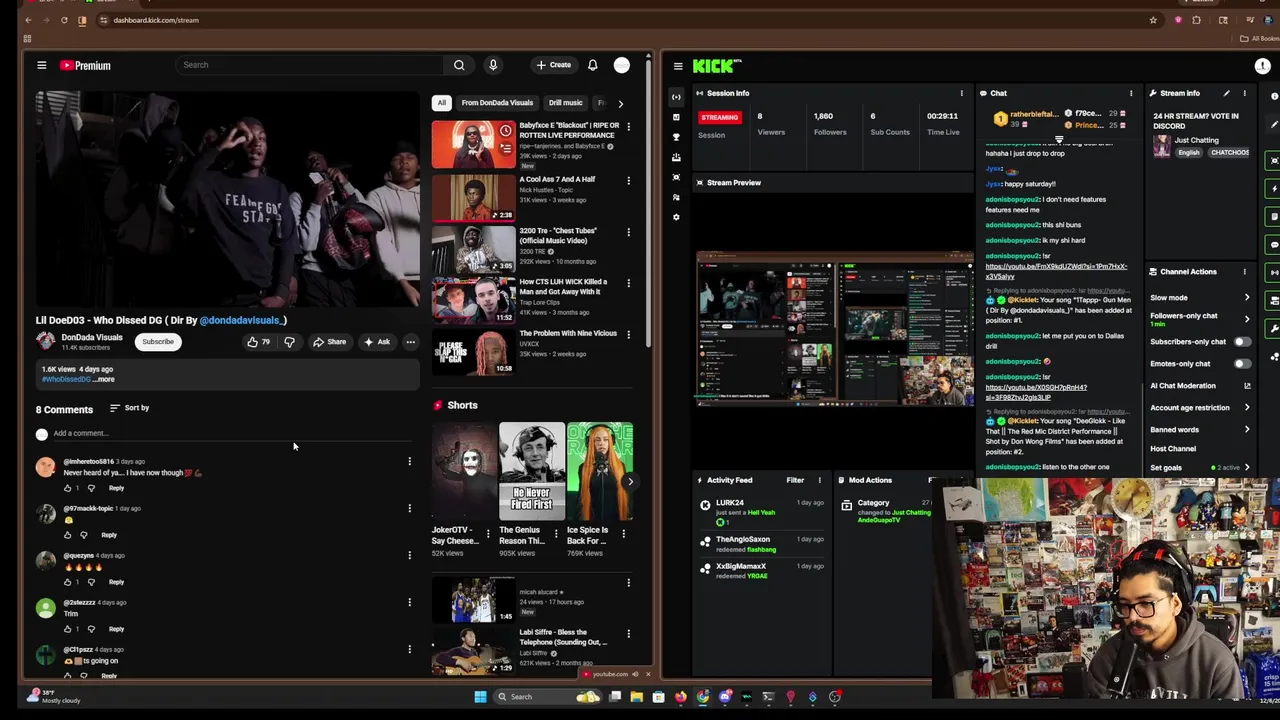Share the Who Dissed DG video
This screenshot has width=1280, height=720.
[329, 342]
